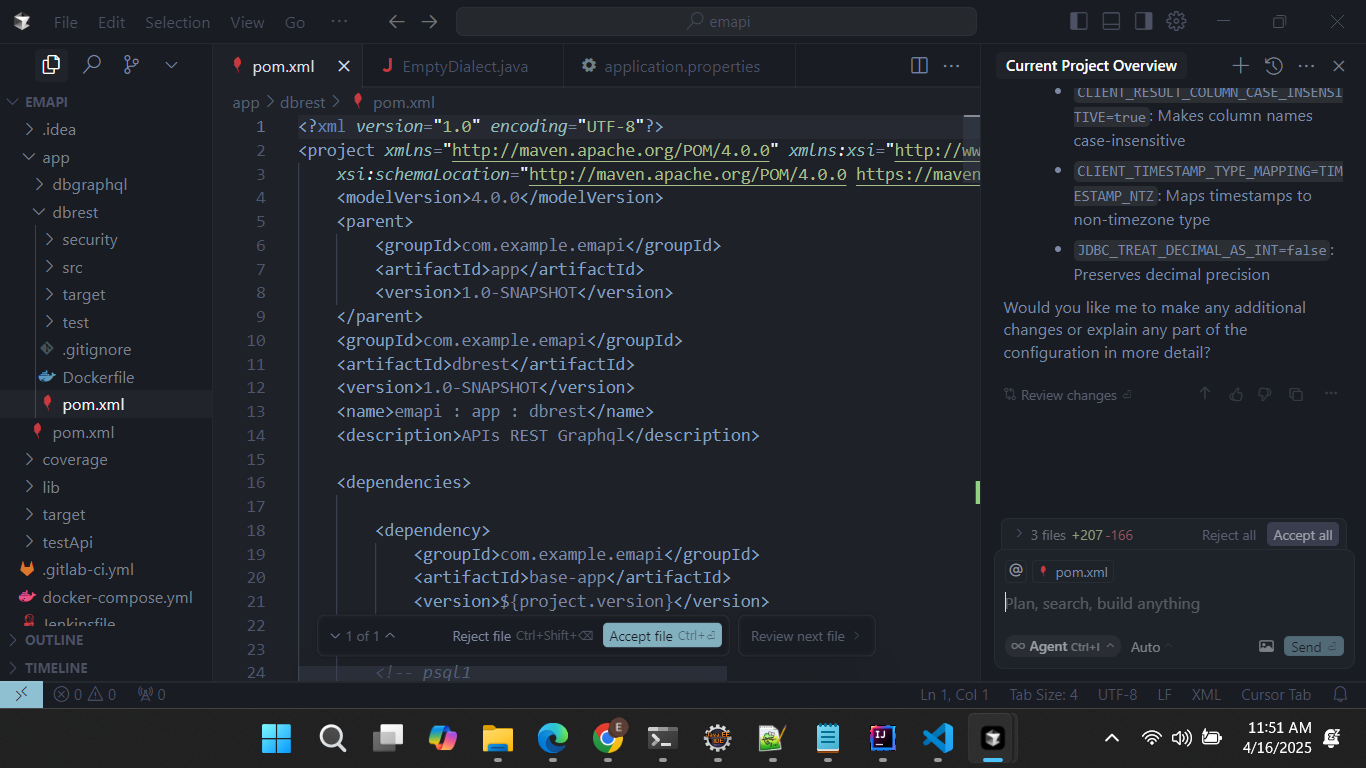Go forward with the navigation arrow

[x=429, y=22]
